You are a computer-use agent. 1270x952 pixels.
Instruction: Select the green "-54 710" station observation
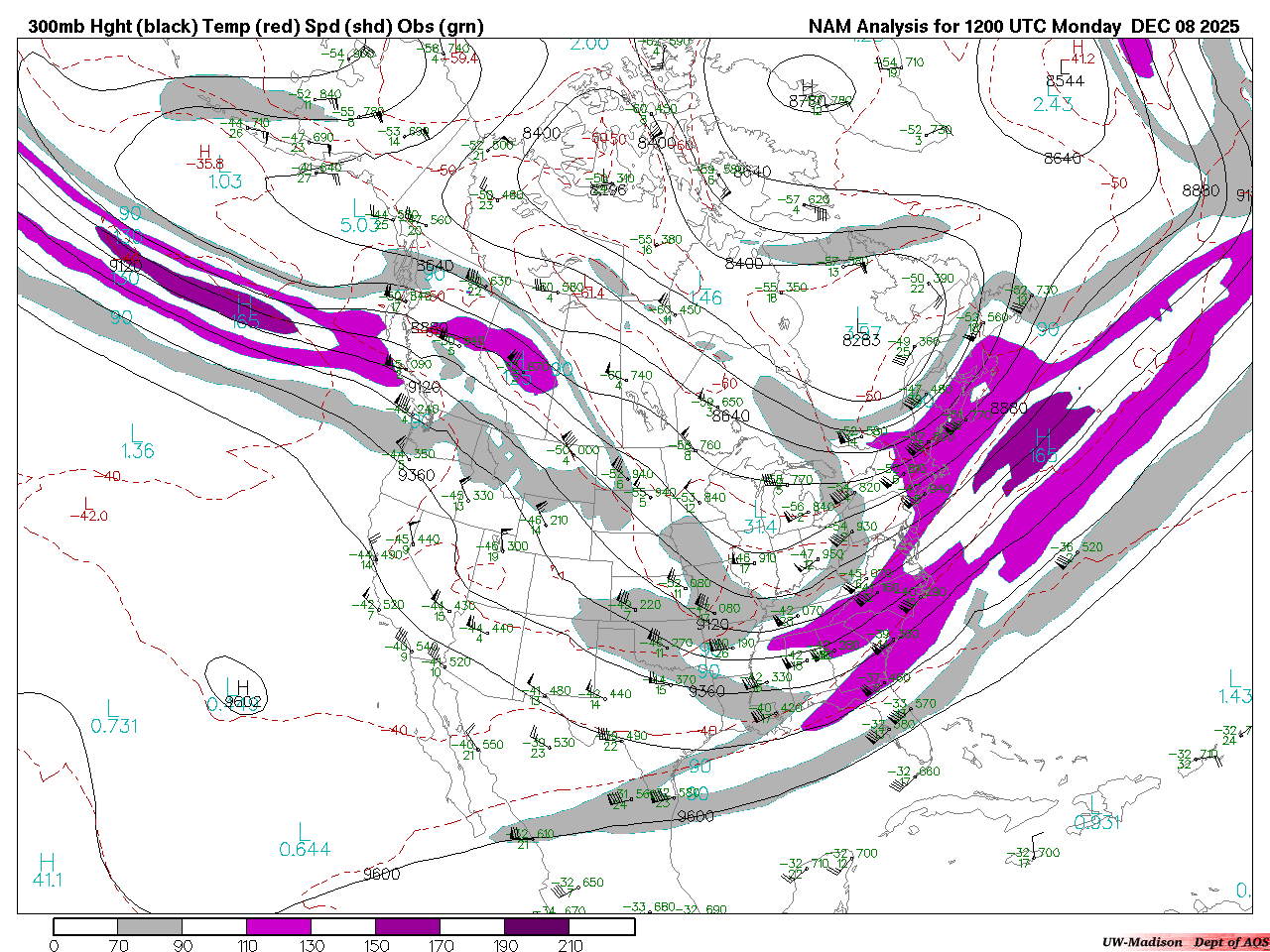[x=899, y=62]
